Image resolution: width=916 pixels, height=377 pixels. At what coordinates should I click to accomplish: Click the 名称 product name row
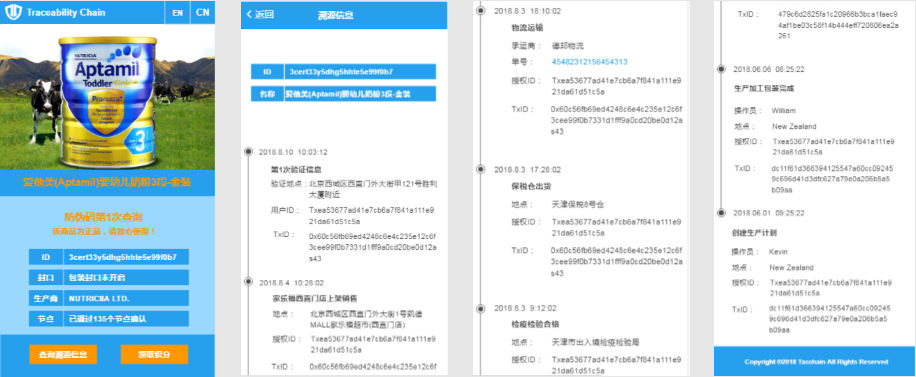(344, 94)
